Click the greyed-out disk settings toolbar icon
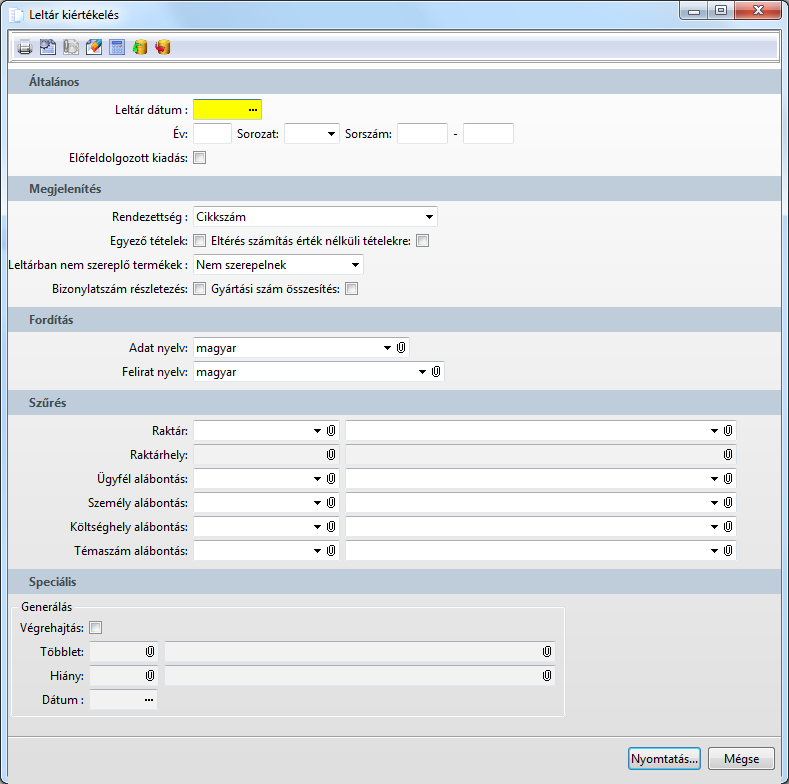 tap(71, 47)
